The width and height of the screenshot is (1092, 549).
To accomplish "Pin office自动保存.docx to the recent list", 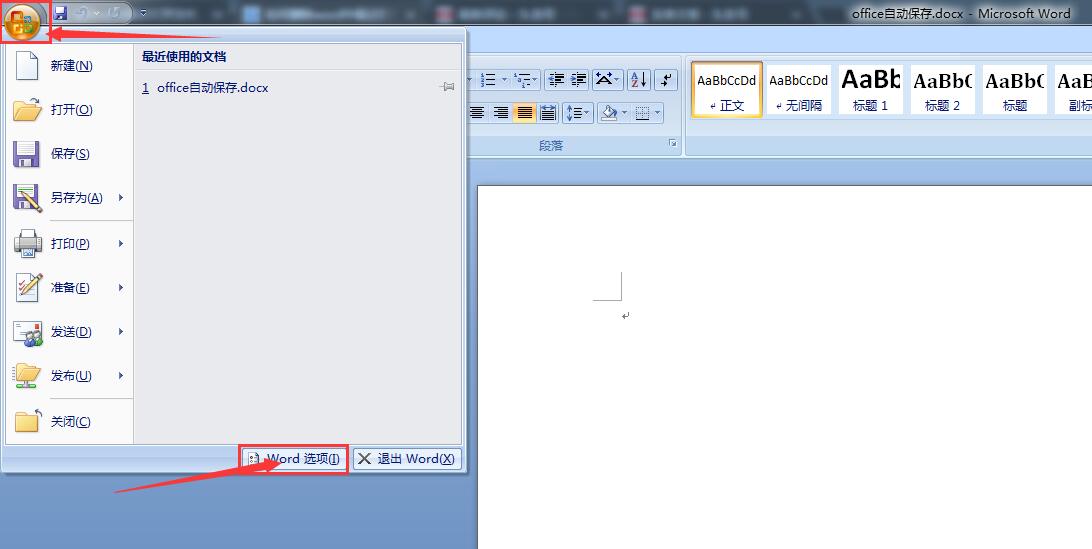I will (x=447, y=87).
